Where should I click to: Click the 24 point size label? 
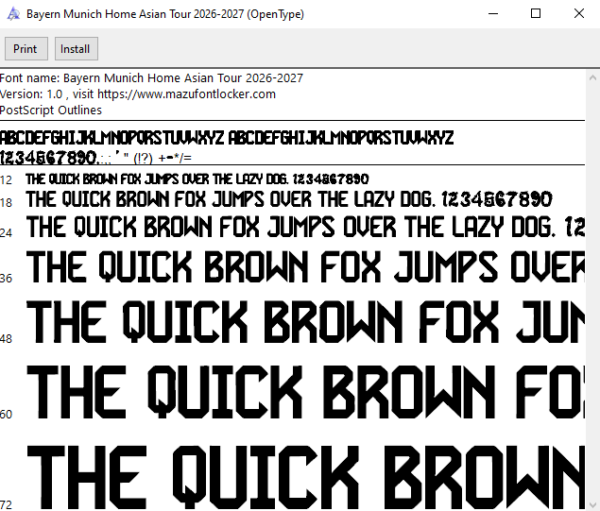(x=6, y=232)
